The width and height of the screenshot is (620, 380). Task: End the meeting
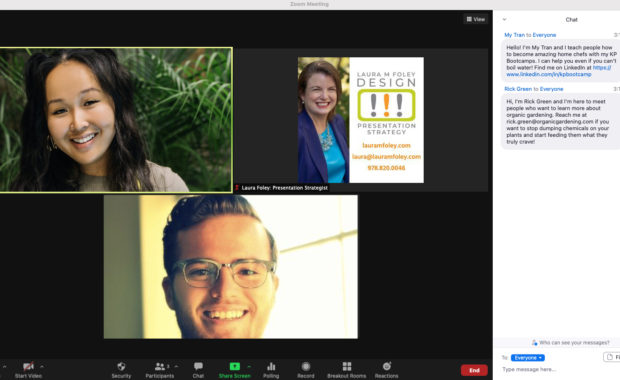(x=474, y=370)
